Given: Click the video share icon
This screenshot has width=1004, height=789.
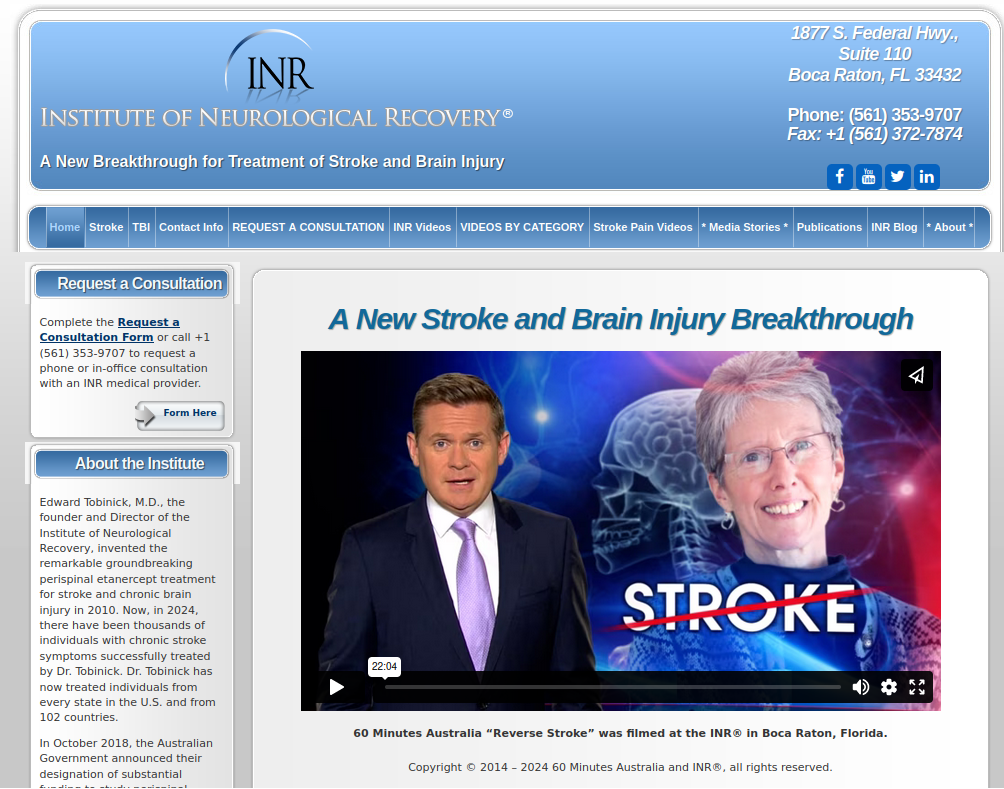Looking at the screenshot, I should click(916, 375).
